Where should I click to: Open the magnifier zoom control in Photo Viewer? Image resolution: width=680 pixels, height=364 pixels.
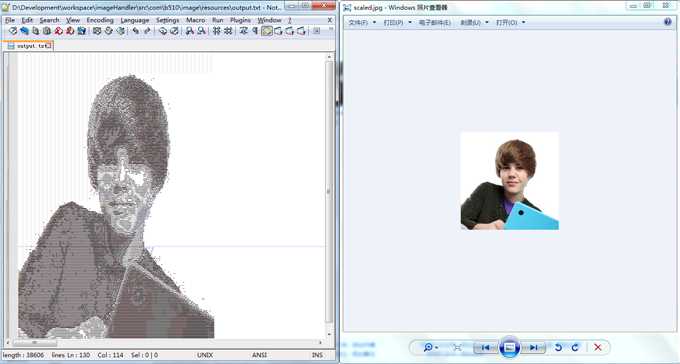click(431, 348)
